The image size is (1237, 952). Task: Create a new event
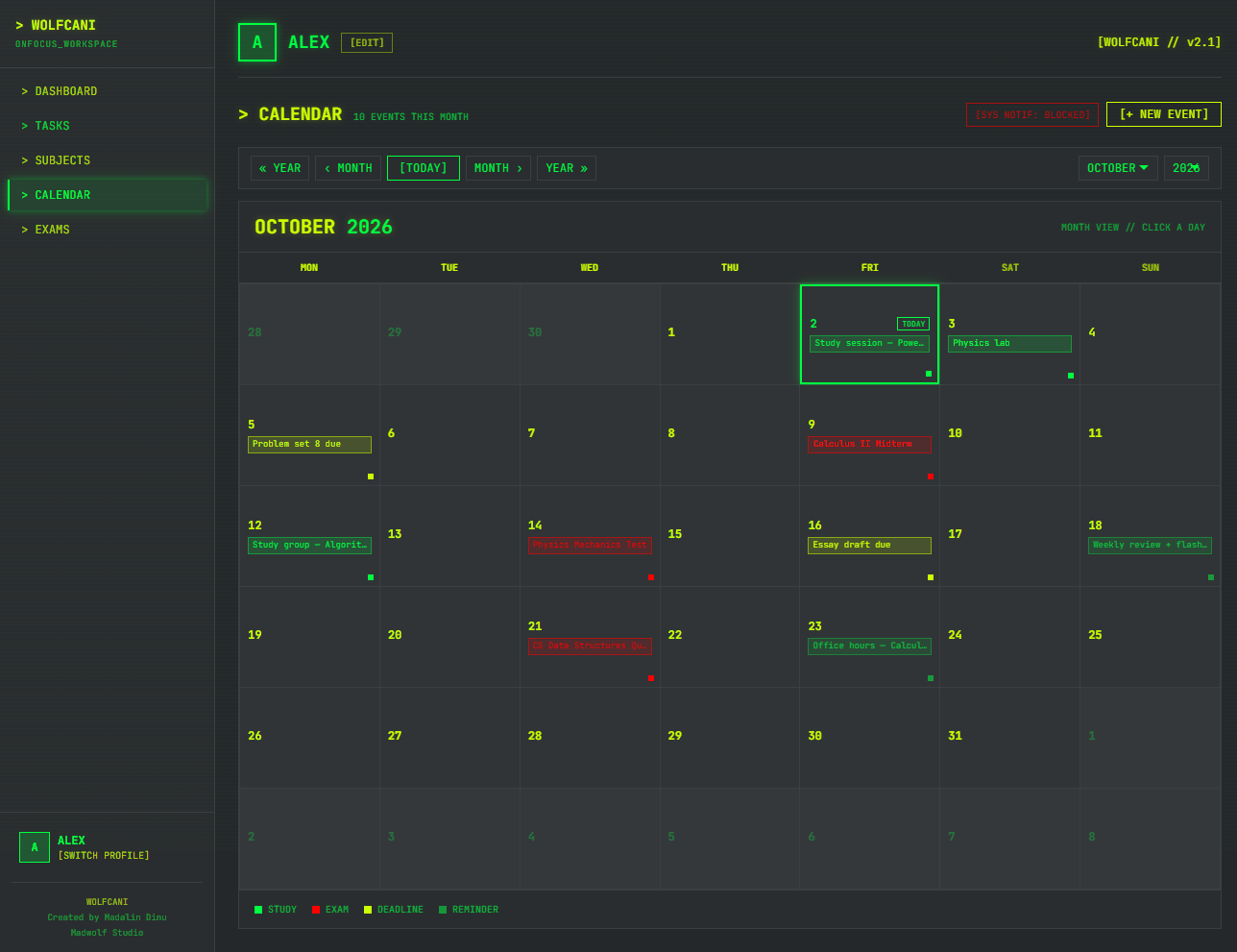1164,114
